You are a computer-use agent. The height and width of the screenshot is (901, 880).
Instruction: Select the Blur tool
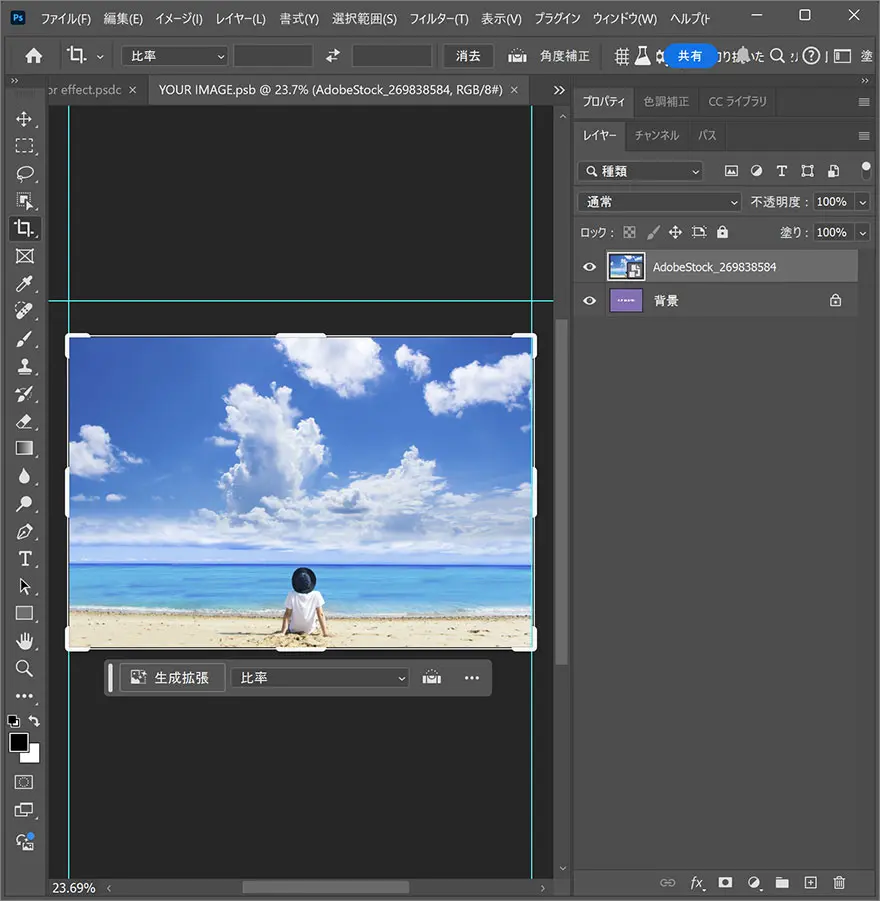tap(24, 476)
